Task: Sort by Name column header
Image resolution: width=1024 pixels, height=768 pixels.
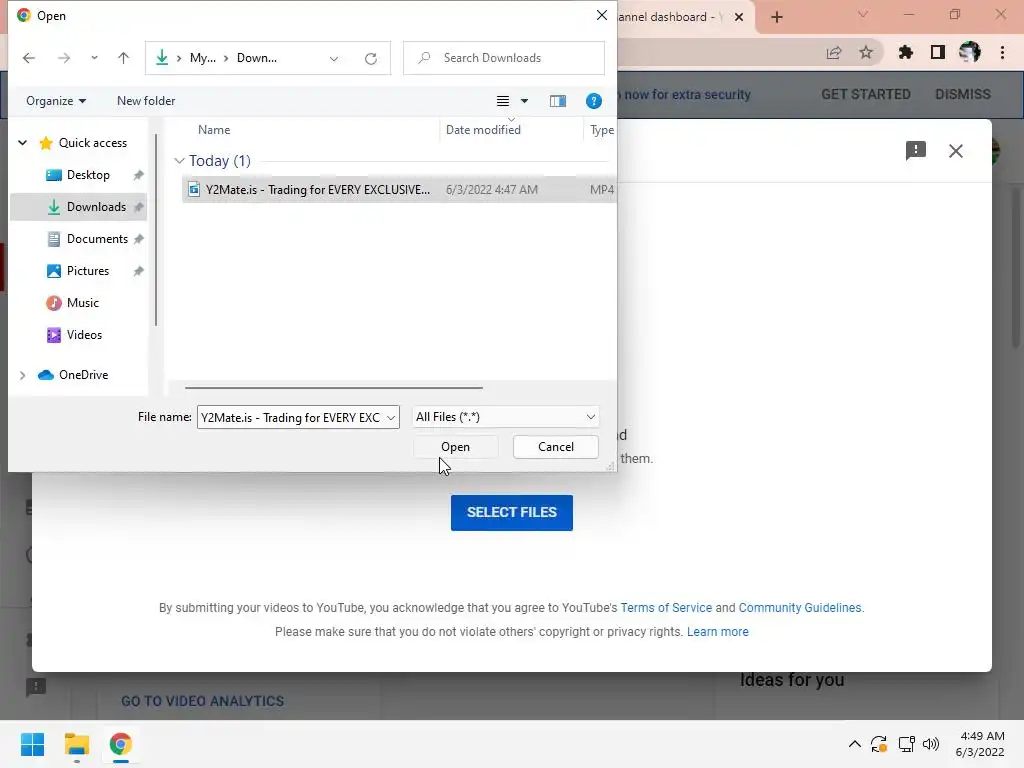Action: pyautogui.click(x=214, y=129)
